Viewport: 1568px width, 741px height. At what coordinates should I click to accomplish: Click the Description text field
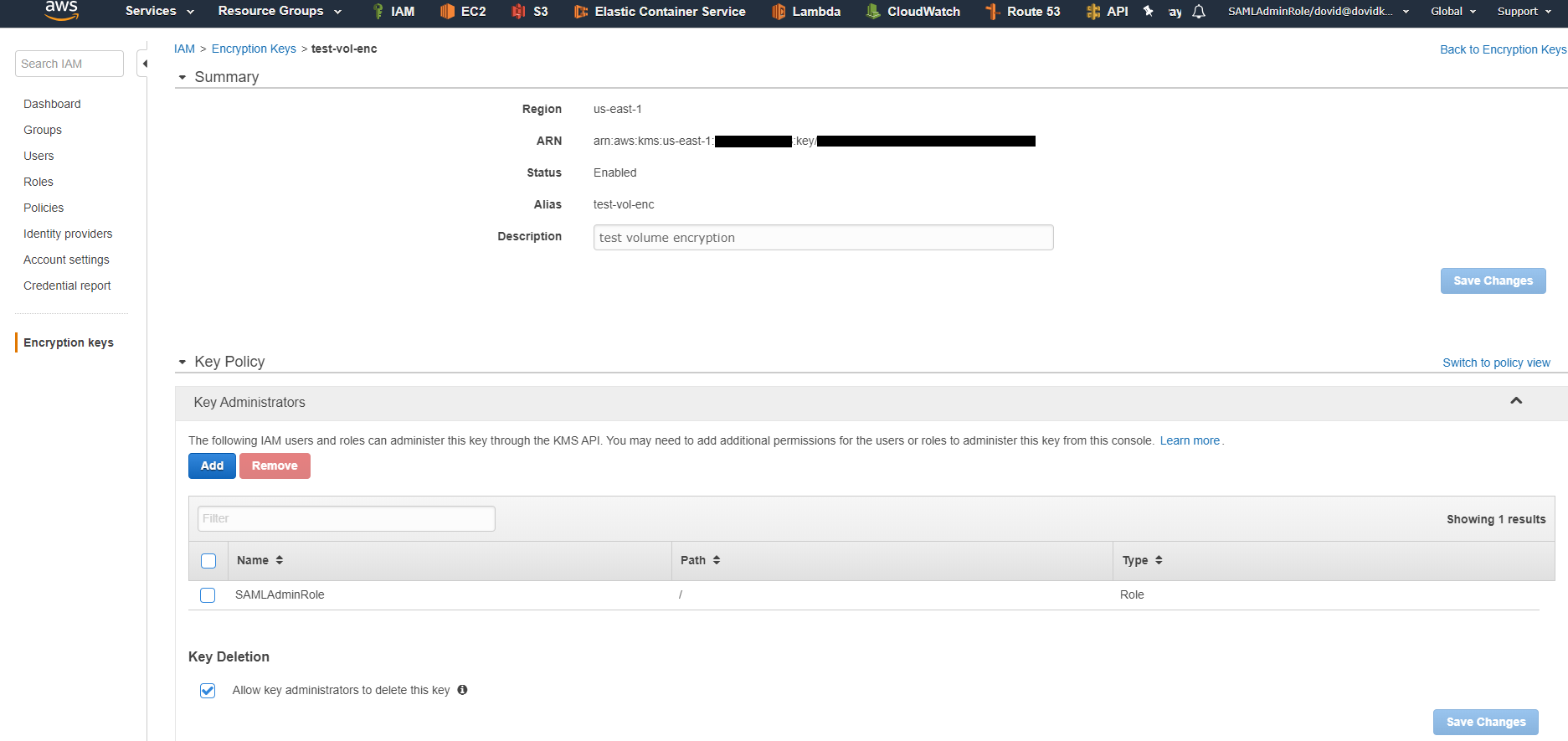click(823, 237)
